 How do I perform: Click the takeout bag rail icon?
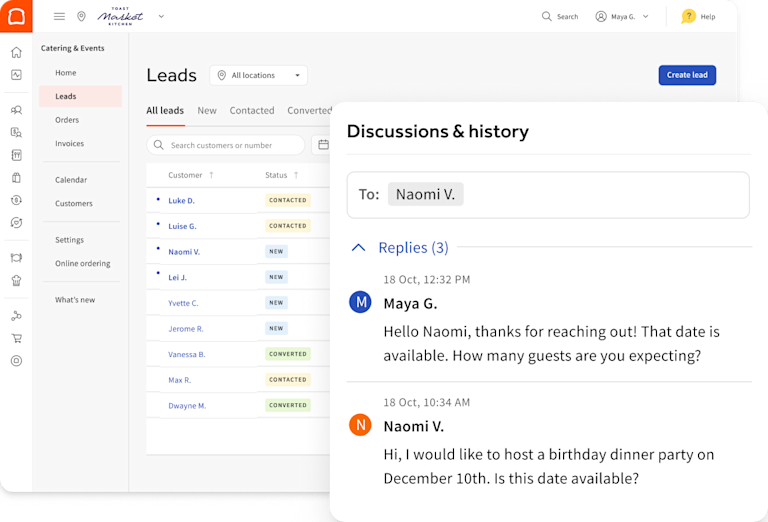pos(16,178)
